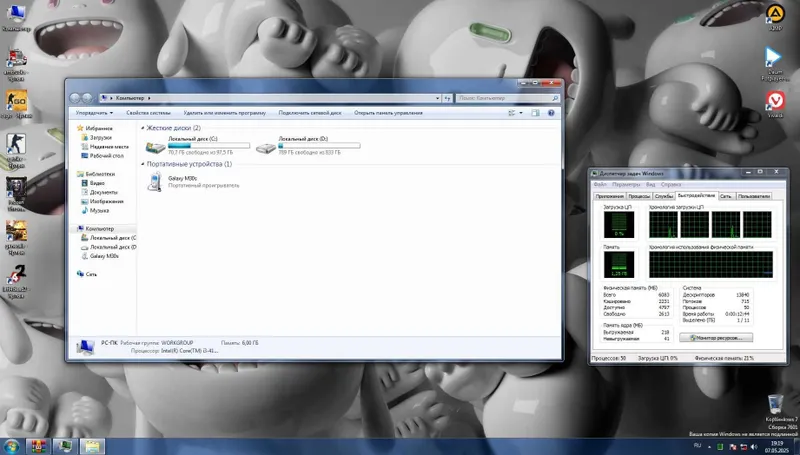Switch to the Сеть tab
Screen dimensions: 800x455
[726, 196]
